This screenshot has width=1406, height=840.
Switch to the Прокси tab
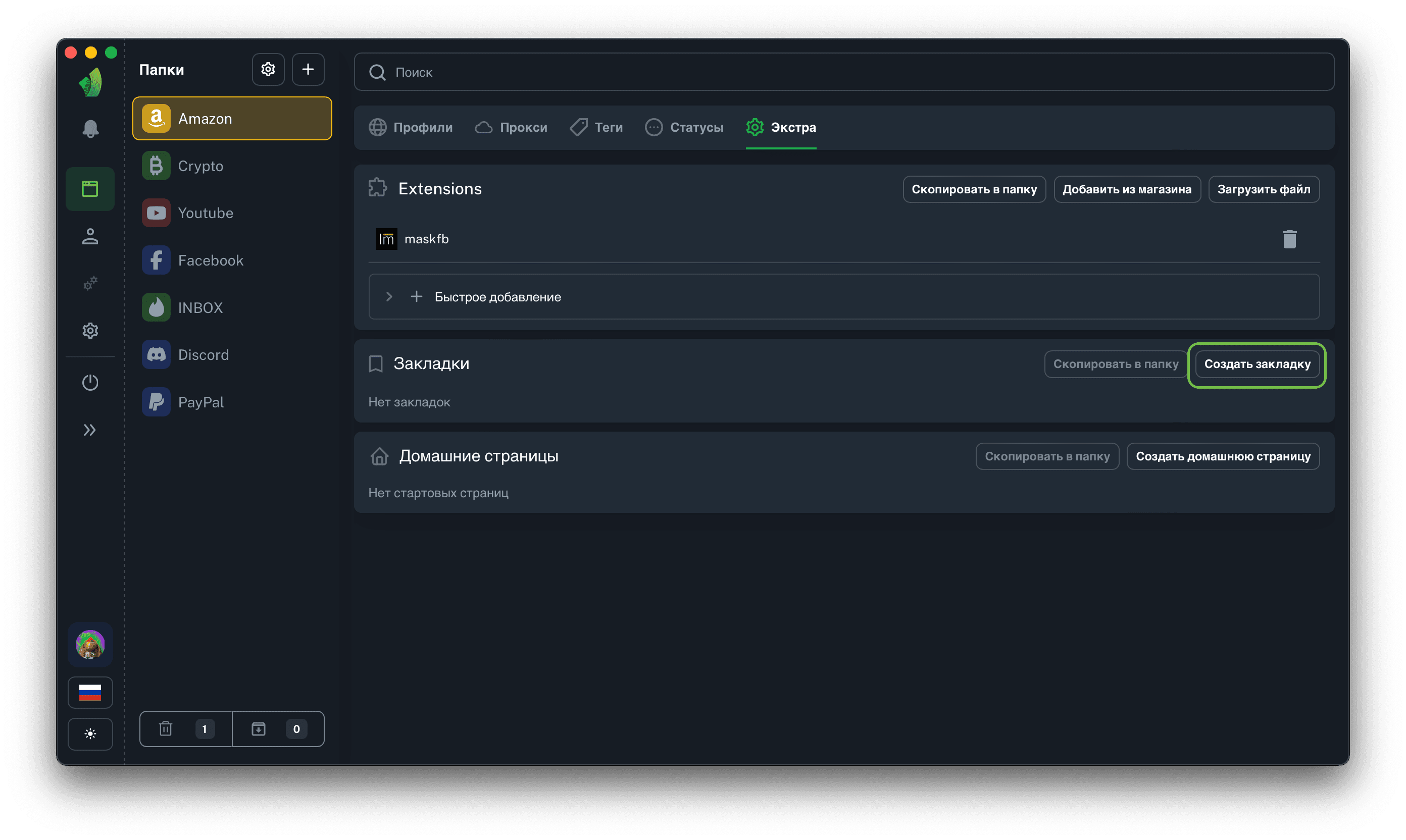point(511,127)
